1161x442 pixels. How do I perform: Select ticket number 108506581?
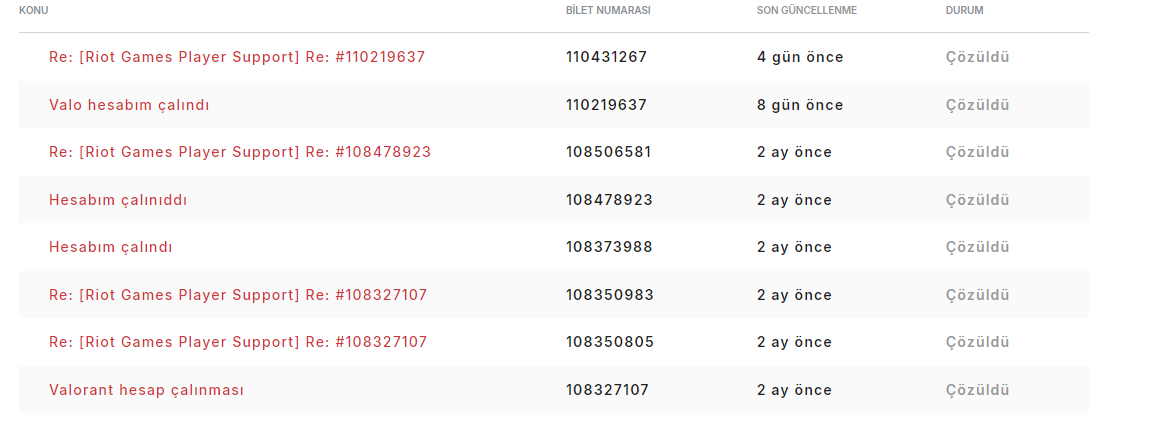point(609,153)
